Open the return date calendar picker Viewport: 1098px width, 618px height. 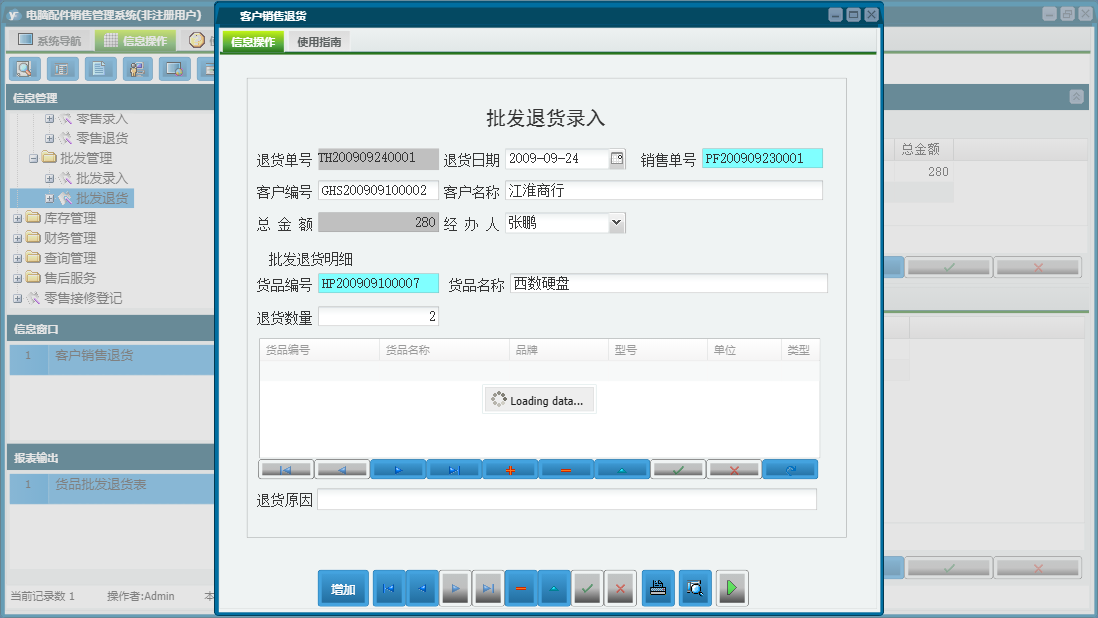[x=617, y=159]
